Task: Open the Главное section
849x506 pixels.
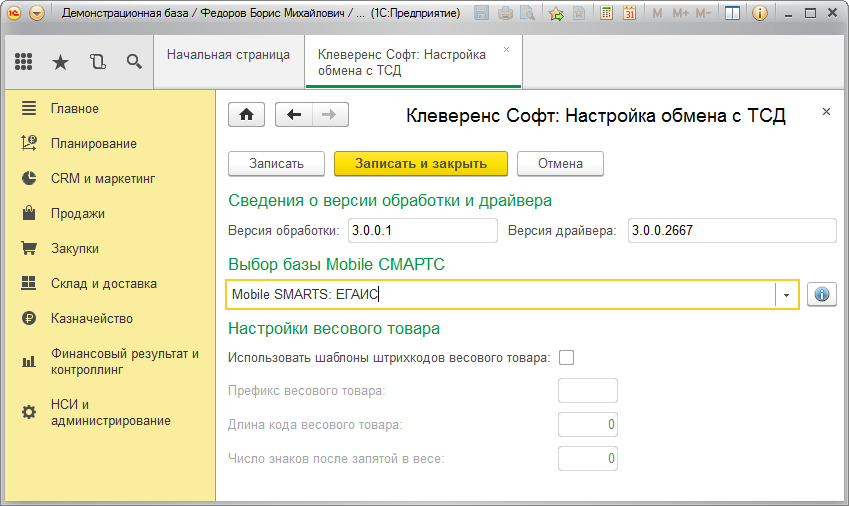Action: click(x=75, y=108)
